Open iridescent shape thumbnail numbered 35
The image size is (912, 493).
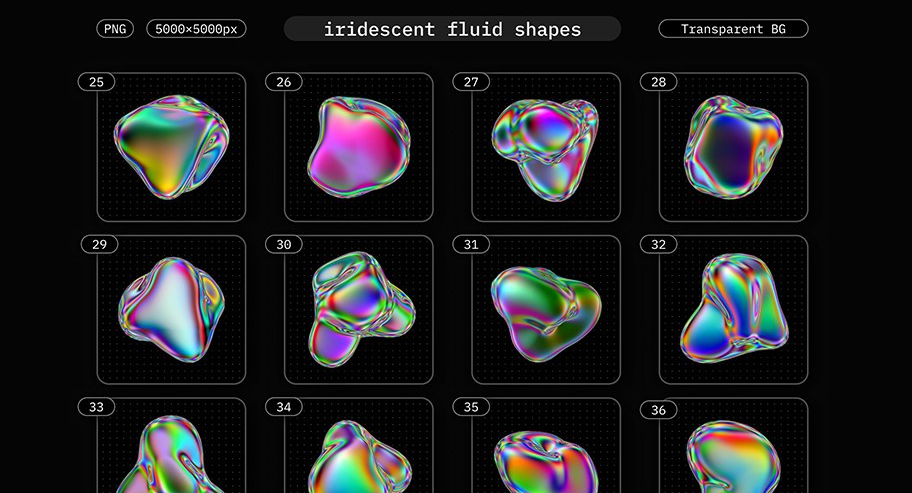click(546, 445)
